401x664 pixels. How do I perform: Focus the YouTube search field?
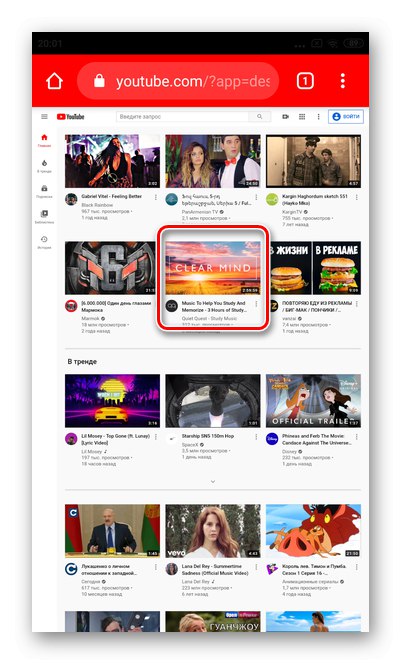pos(182,116)
